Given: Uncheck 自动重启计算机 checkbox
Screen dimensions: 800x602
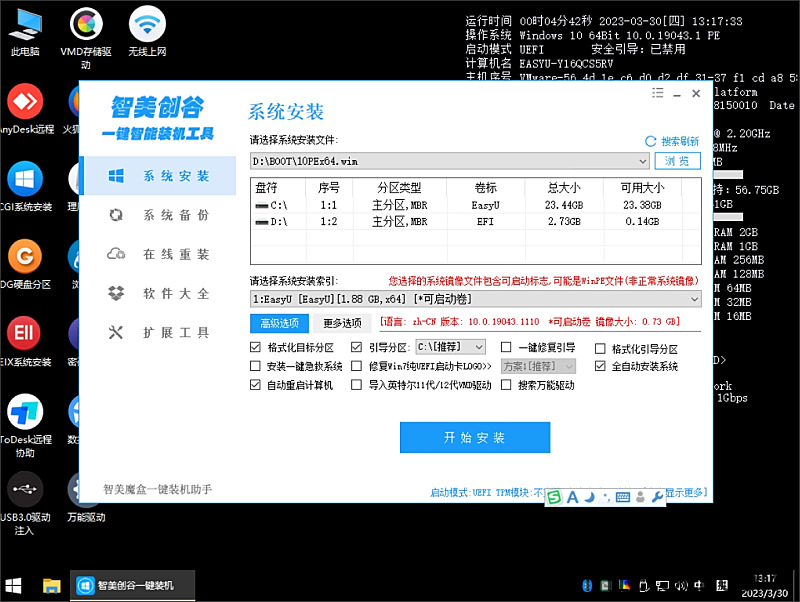Looking at the screenshot, I should [x=255, y=385].
